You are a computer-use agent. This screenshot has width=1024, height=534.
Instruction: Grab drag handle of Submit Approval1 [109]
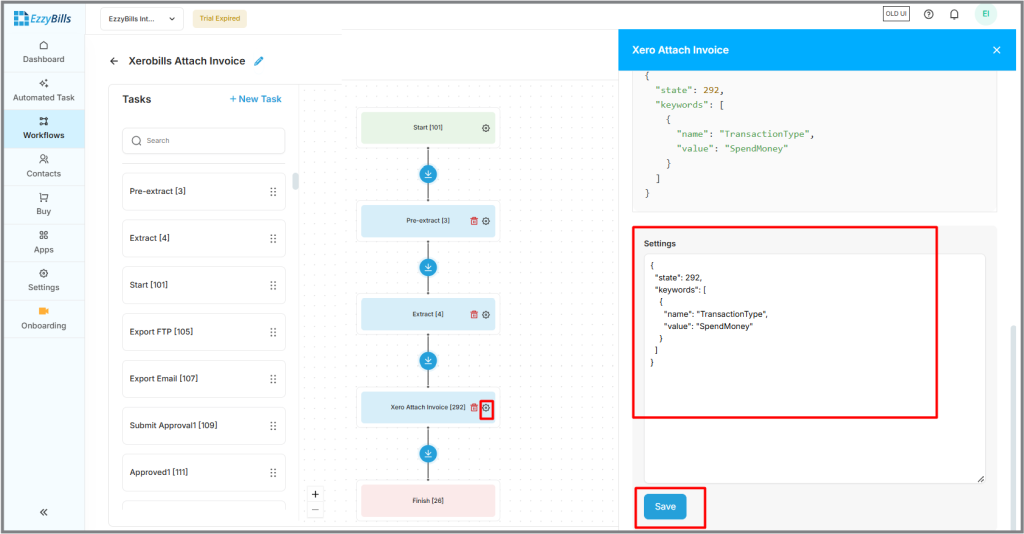point(273,426)
